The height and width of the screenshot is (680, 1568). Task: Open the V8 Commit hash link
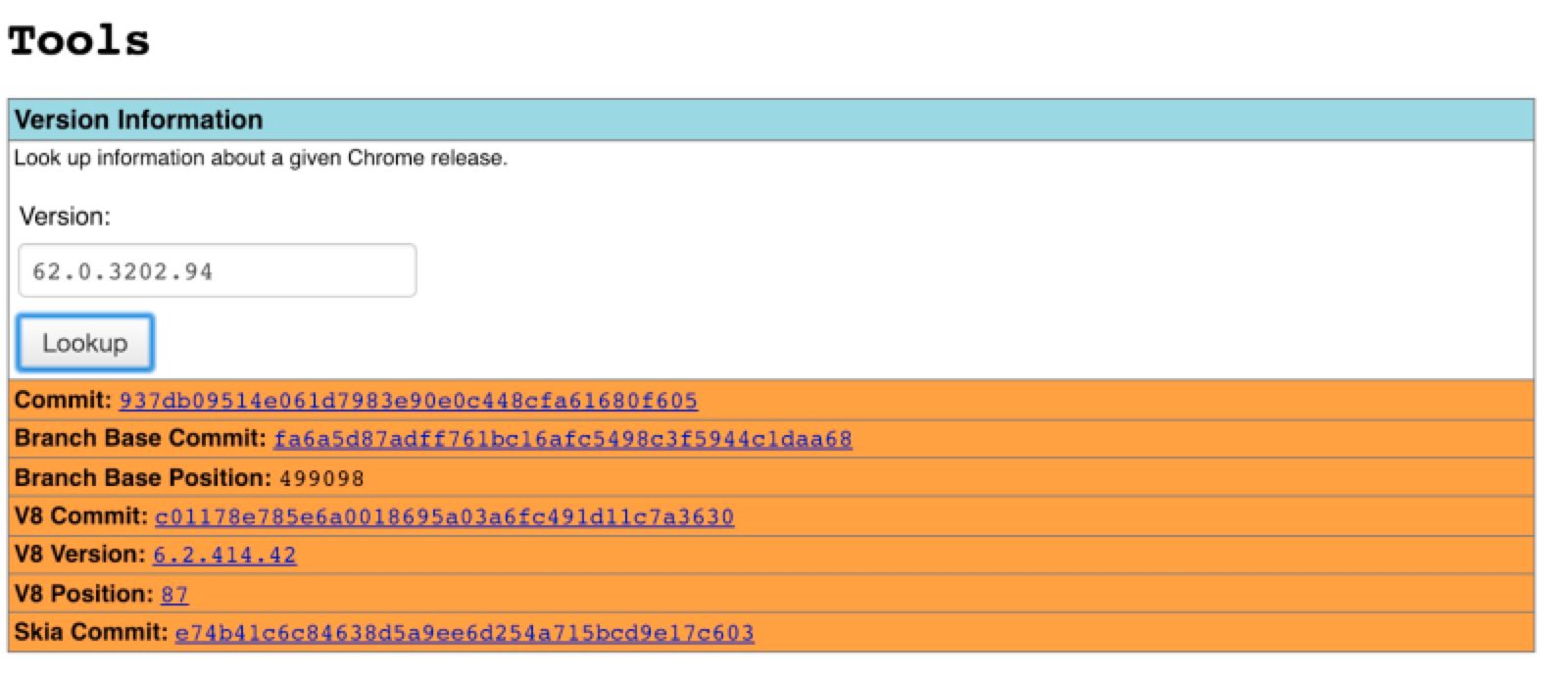tap(444, 517)
